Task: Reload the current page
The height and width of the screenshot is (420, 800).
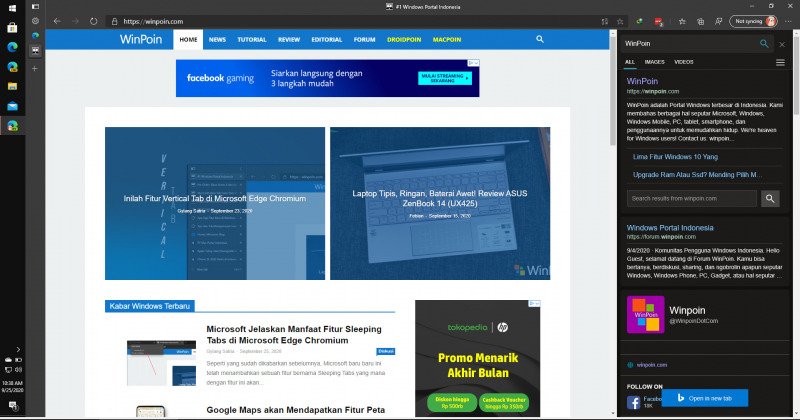Action: 93,21
